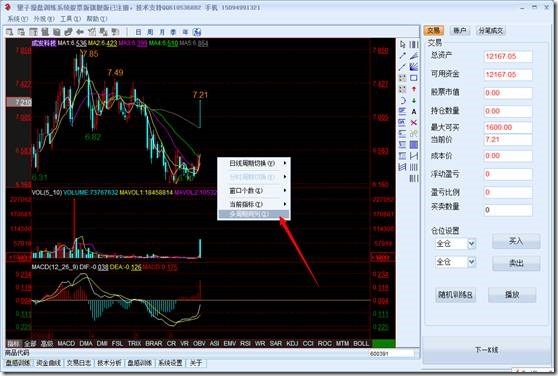Open the 帮助 menu
Viewport: 558px width, 376px height.
96,19
